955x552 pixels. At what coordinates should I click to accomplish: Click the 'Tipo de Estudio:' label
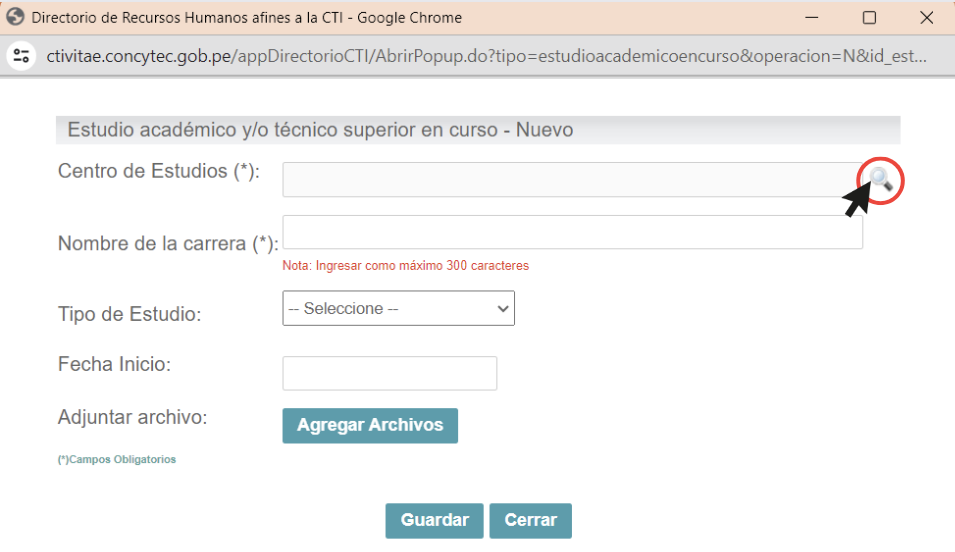(130, 314)
